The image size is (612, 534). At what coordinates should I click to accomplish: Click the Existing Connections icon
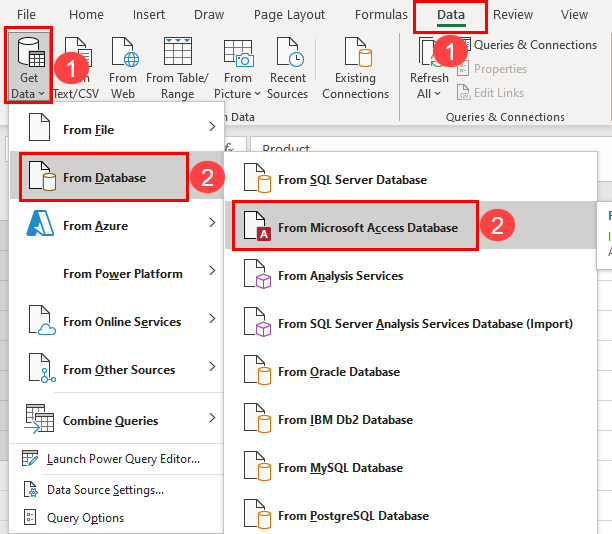click(x=358, y=52)
